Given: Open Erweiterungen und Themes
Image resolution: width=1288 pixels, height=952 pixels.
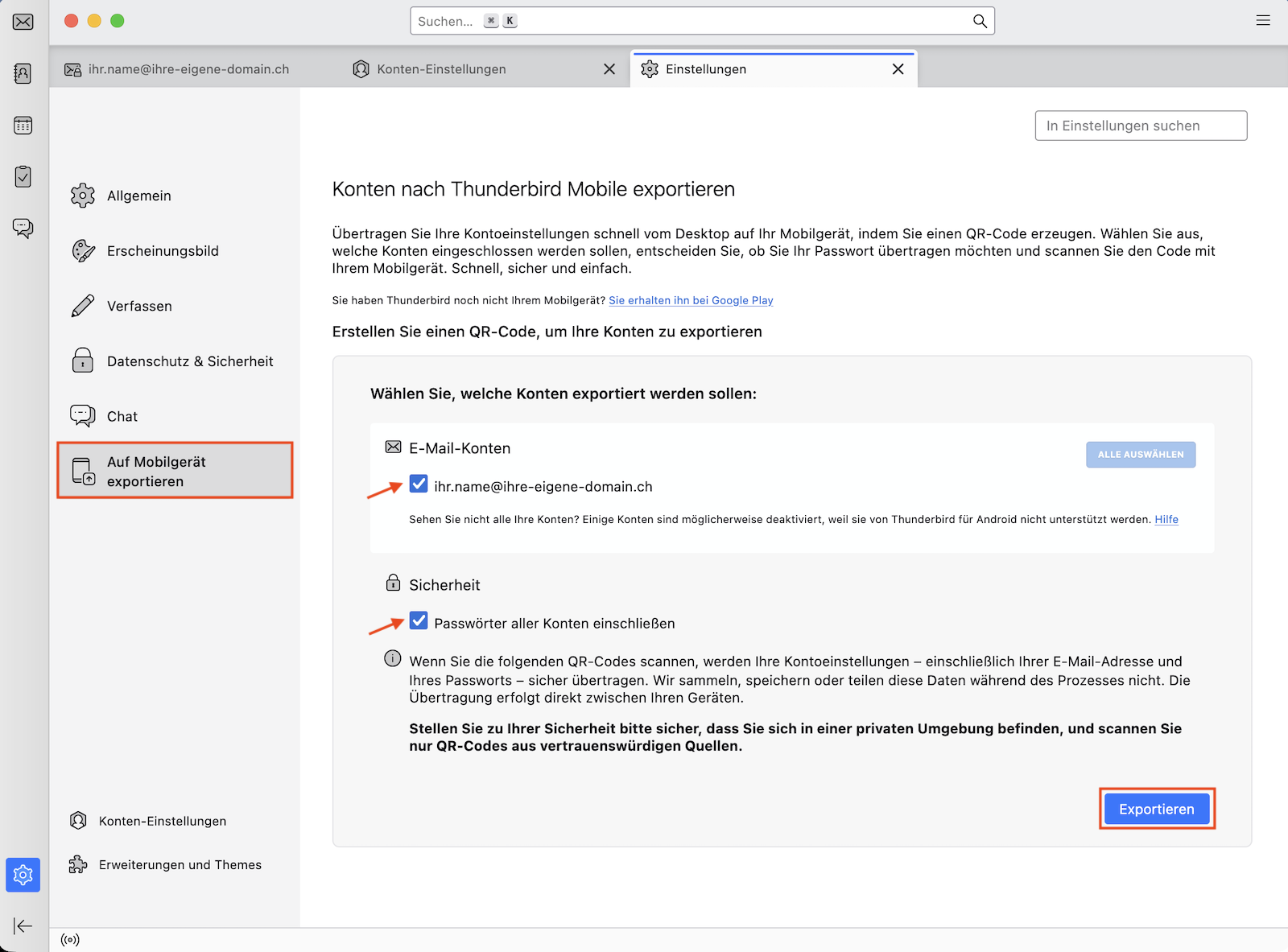Looking at the screenshot, I should pos(166,865).
